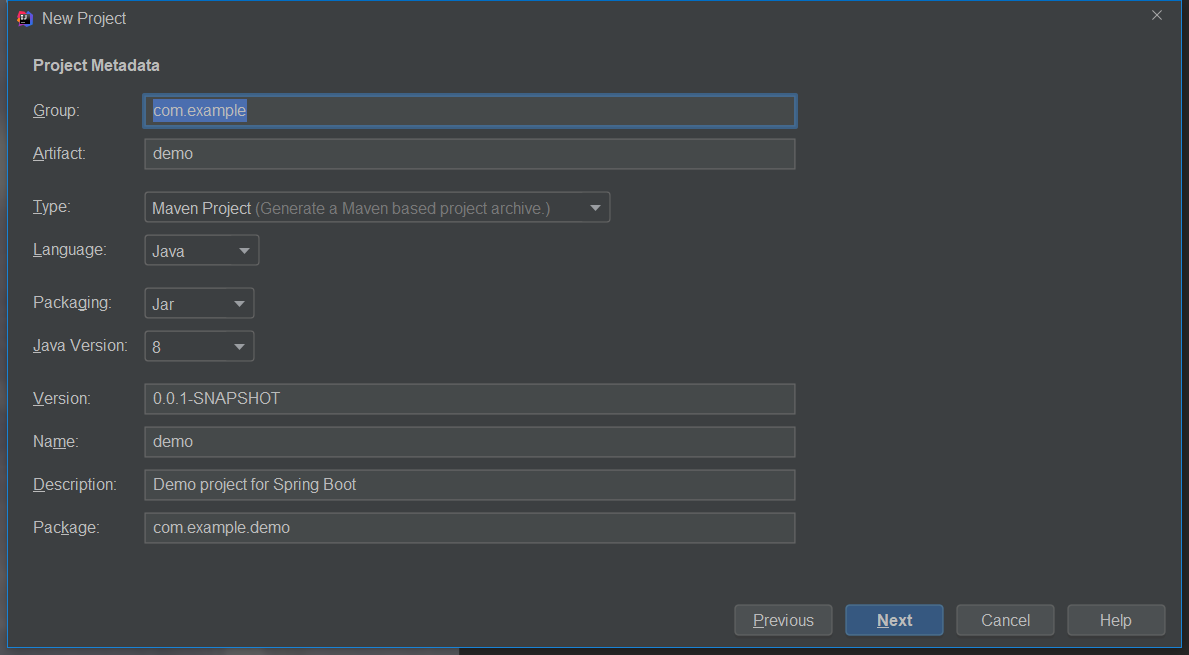Click the Language dropdown arrow
The height and width of the screenshot is (655, 1189).
pyautogui.click(x=244, y=251)
